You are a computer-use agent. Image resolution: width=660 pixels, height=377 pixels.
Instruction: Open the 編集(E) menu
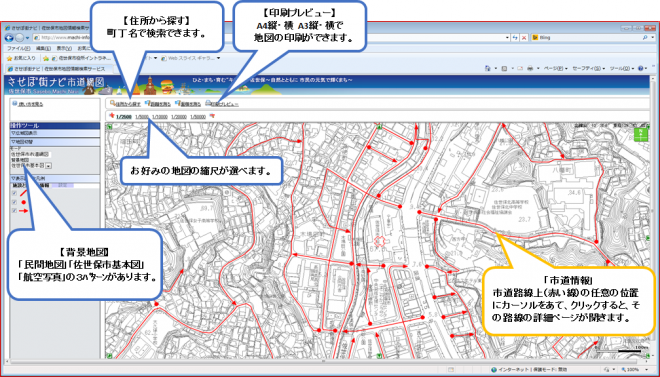(x=43, y=48)
